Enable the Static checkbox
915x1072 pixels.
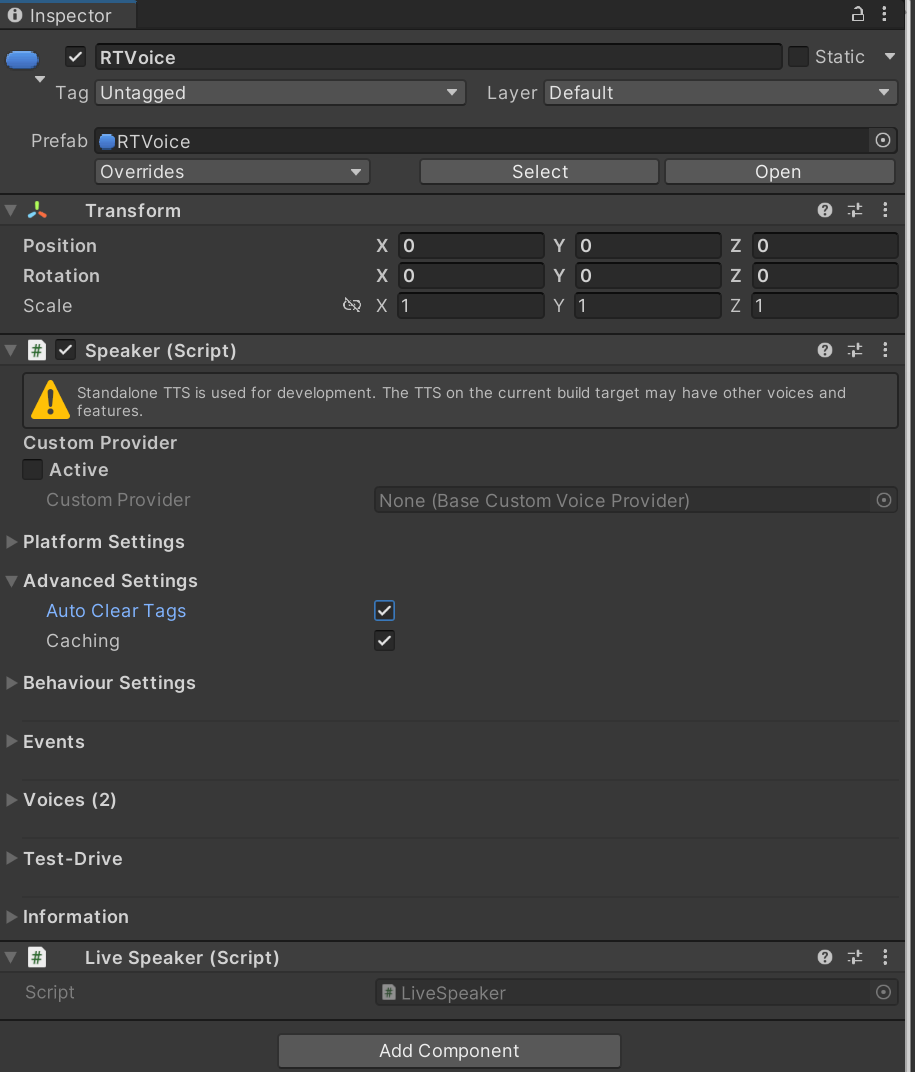pos(798,57)
